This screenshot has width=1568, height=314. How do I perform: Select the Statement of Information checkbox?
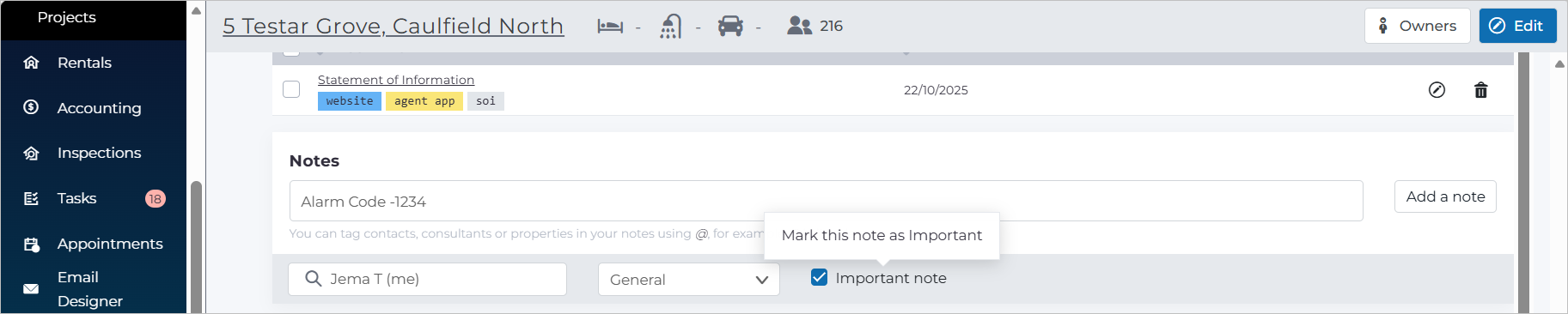click(x=291, y=89)
